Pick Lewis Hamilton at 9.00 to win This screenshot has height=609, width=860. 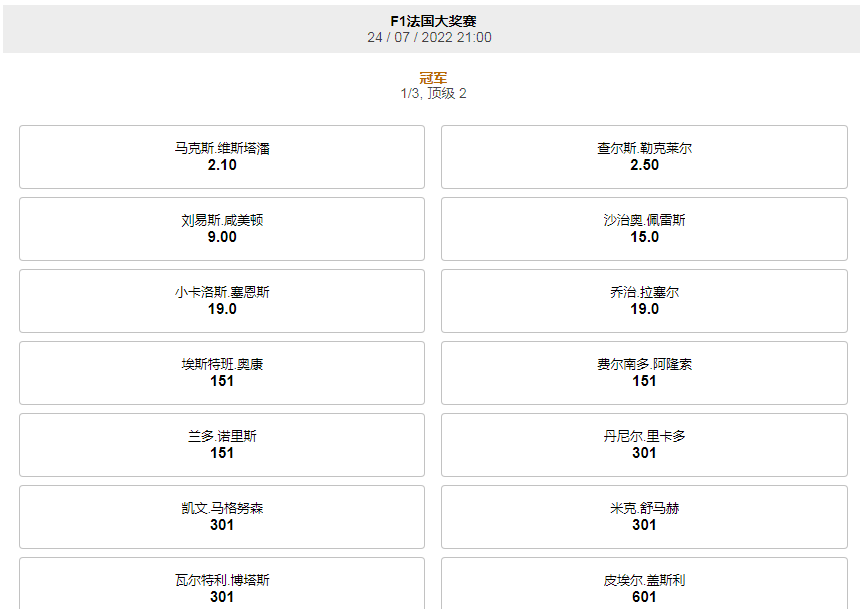(221, 229)
